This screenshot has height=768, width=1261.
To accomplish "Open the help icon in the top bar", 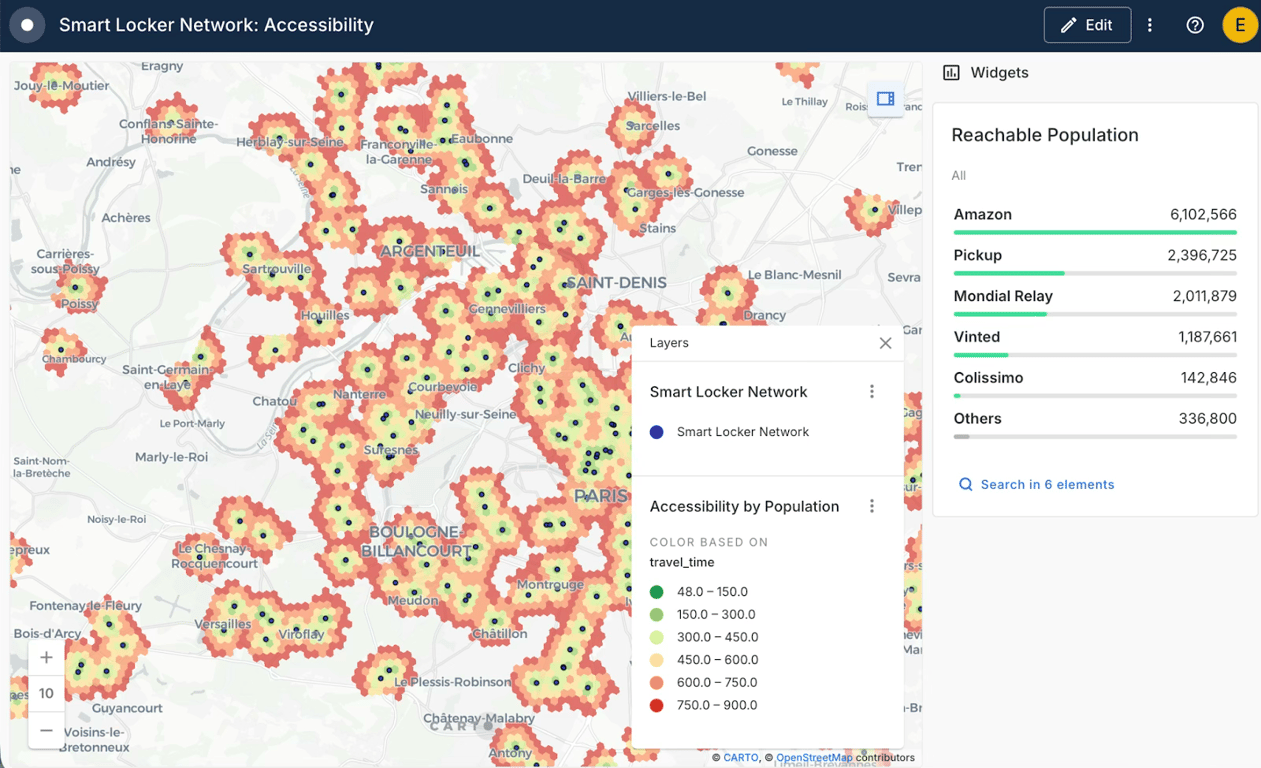I will click(1194, 24).
